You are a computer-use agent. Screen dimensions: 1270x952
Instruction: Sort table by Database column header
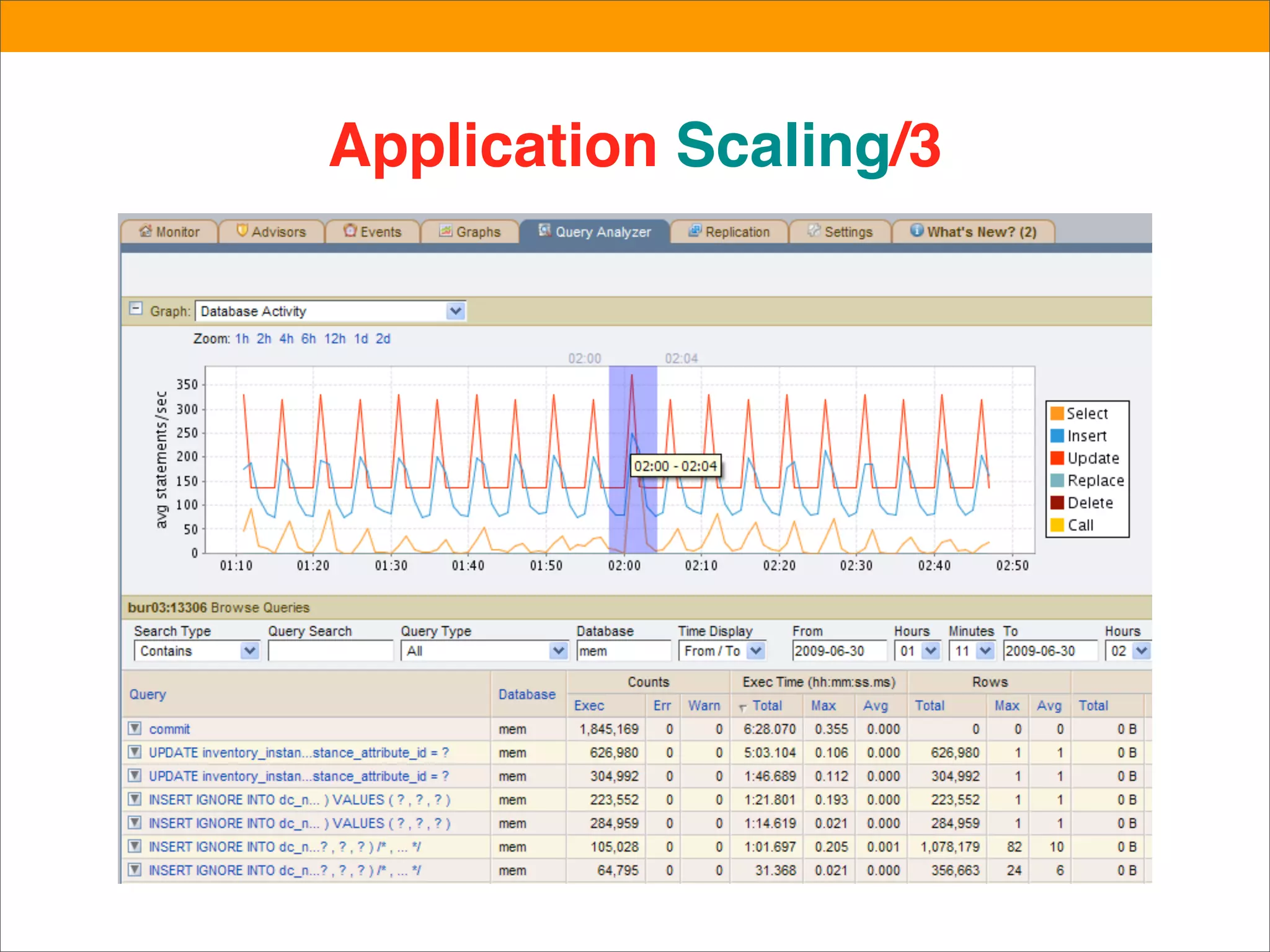click(x=527, y=694)
